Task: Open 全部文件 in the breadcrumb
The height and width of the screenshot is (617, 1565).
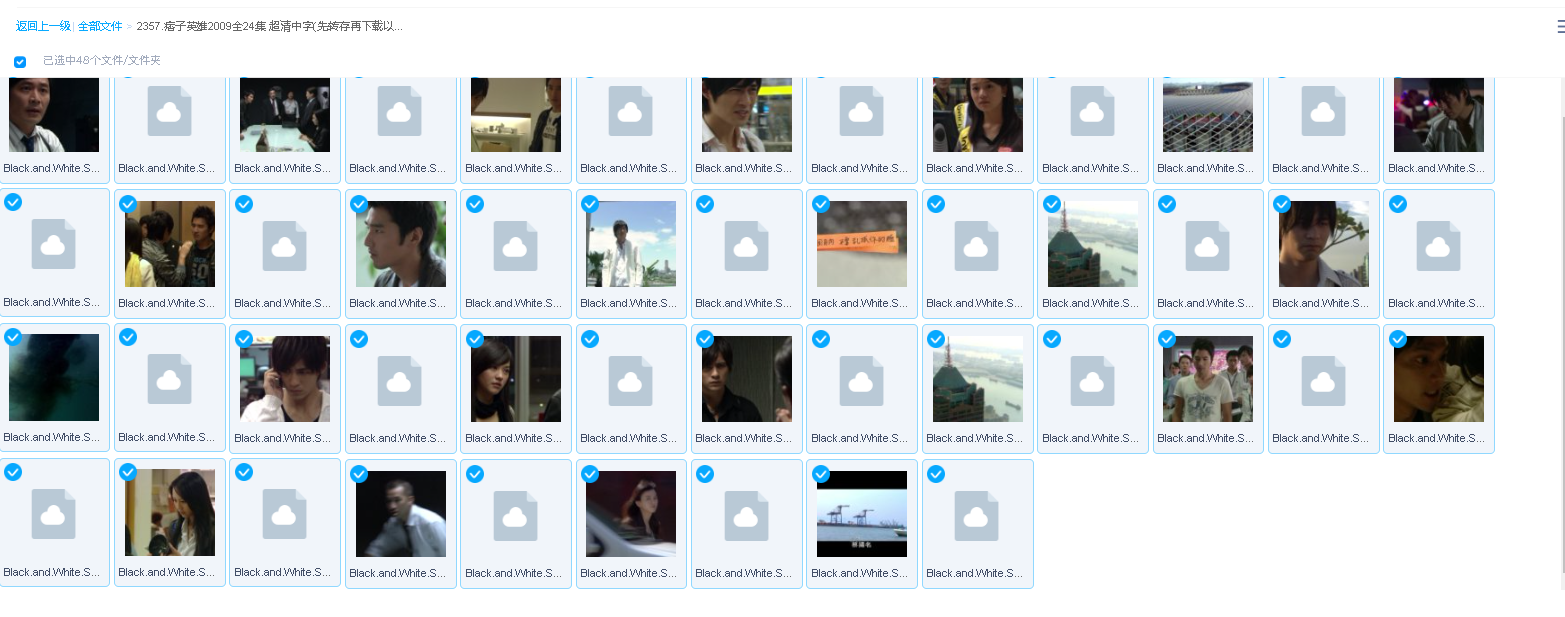Action: (x=100, y=27)
